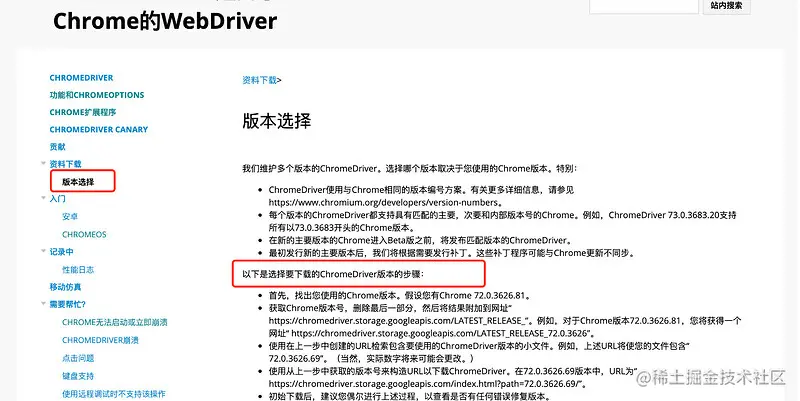Click the bullet mentioning ChromeDriver 73.0.3683.20
Viewport: 800px width, 401px height.
click(503, 221)
